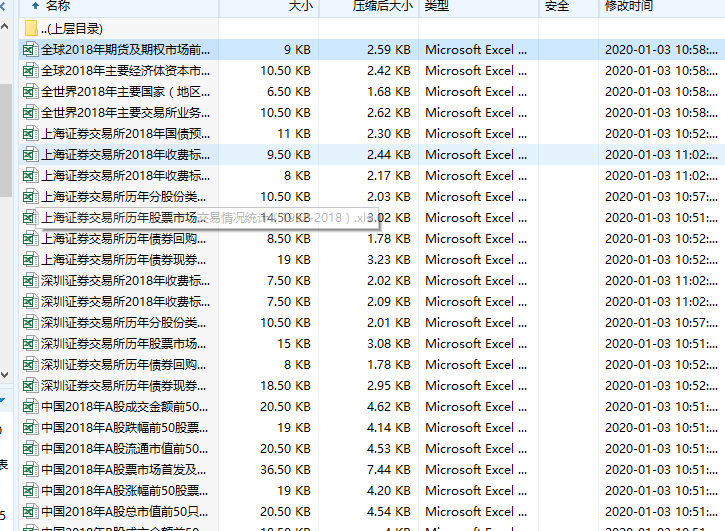Select file name 中国2018年A股总市值前50只...
725x531 pixels.
click(x=124, y=512)
